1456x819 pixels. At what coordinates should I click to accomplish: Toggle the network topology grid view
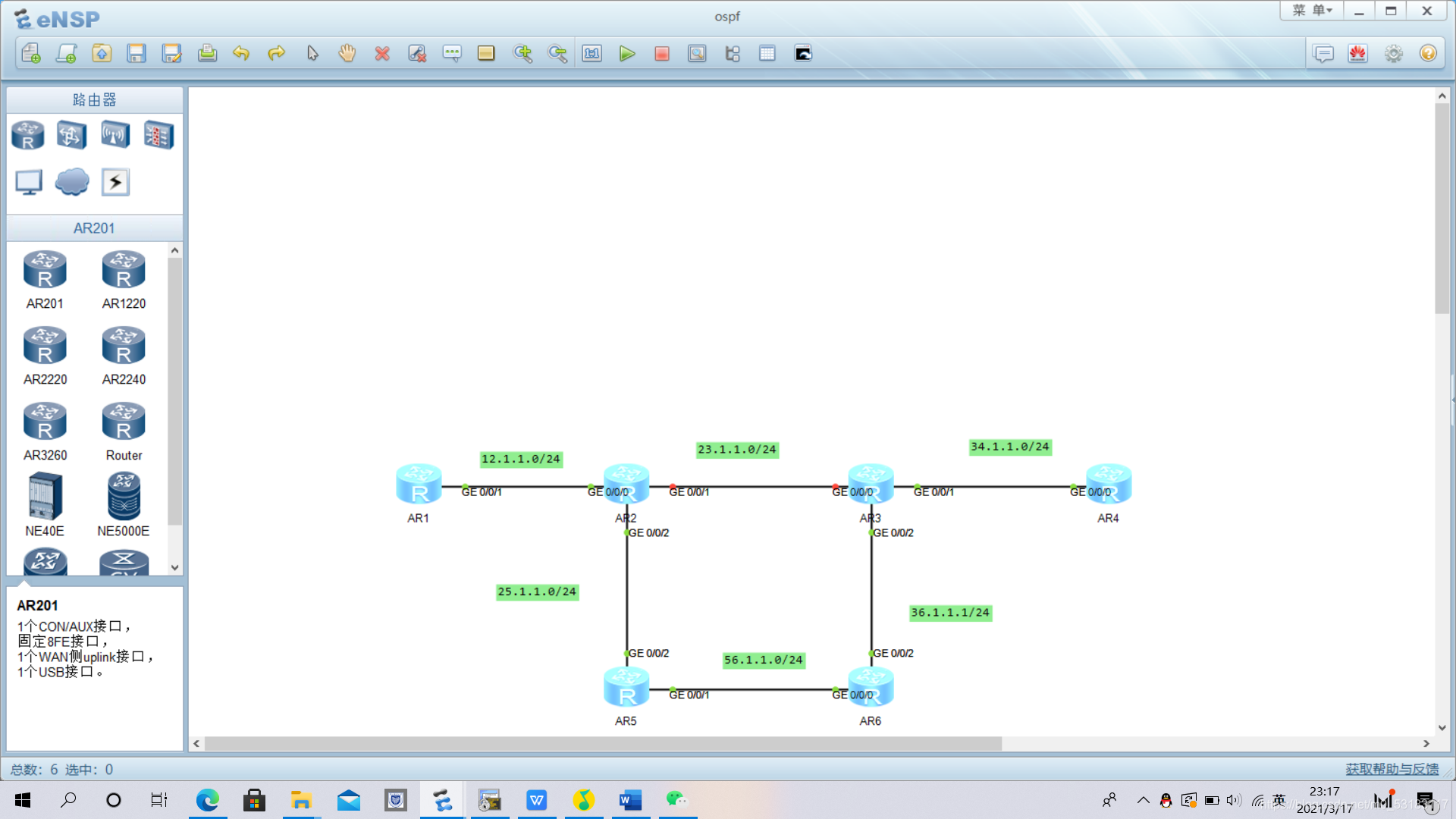767,53
